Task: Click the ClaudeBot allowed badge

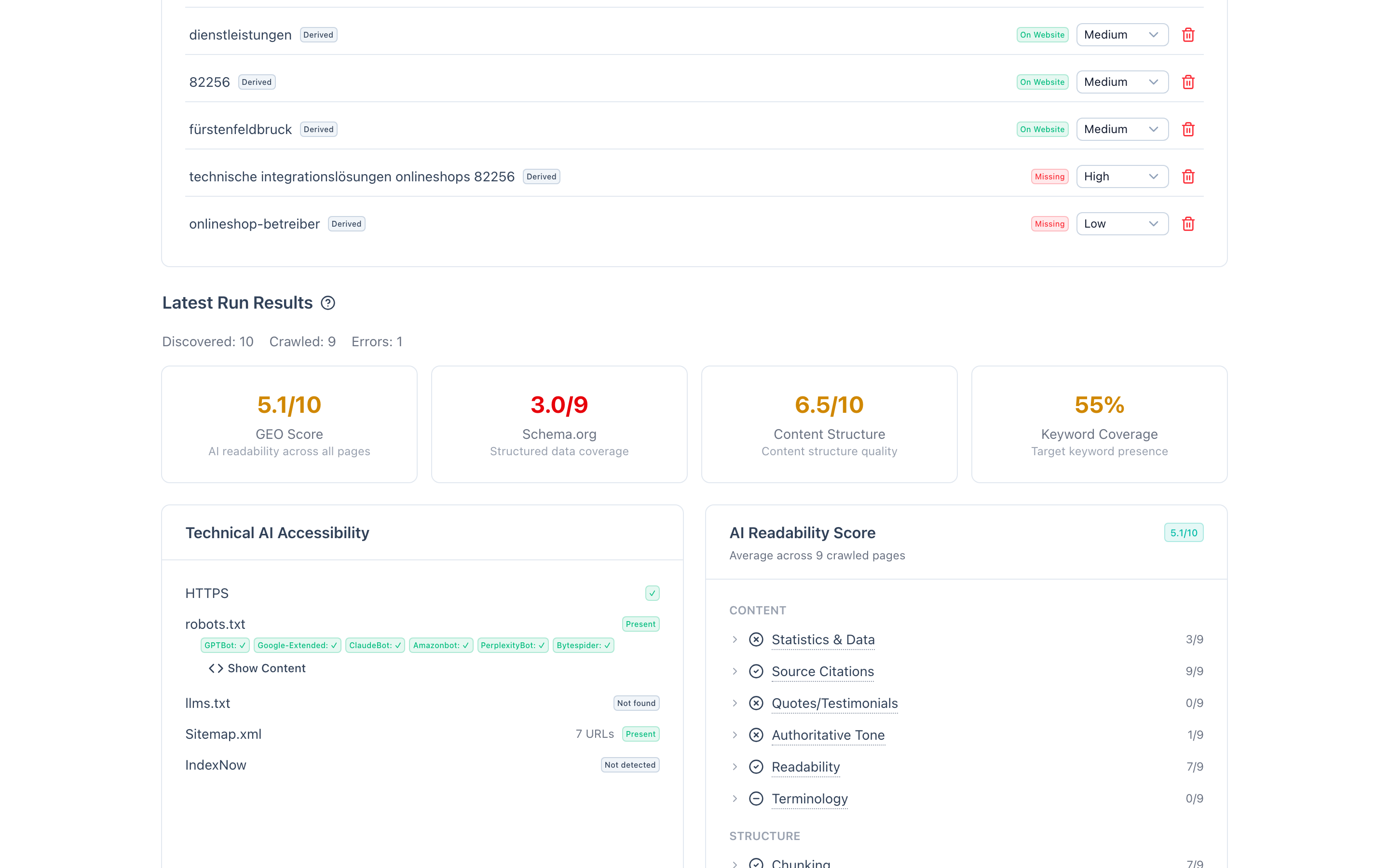Action: (x=375, y=645)
